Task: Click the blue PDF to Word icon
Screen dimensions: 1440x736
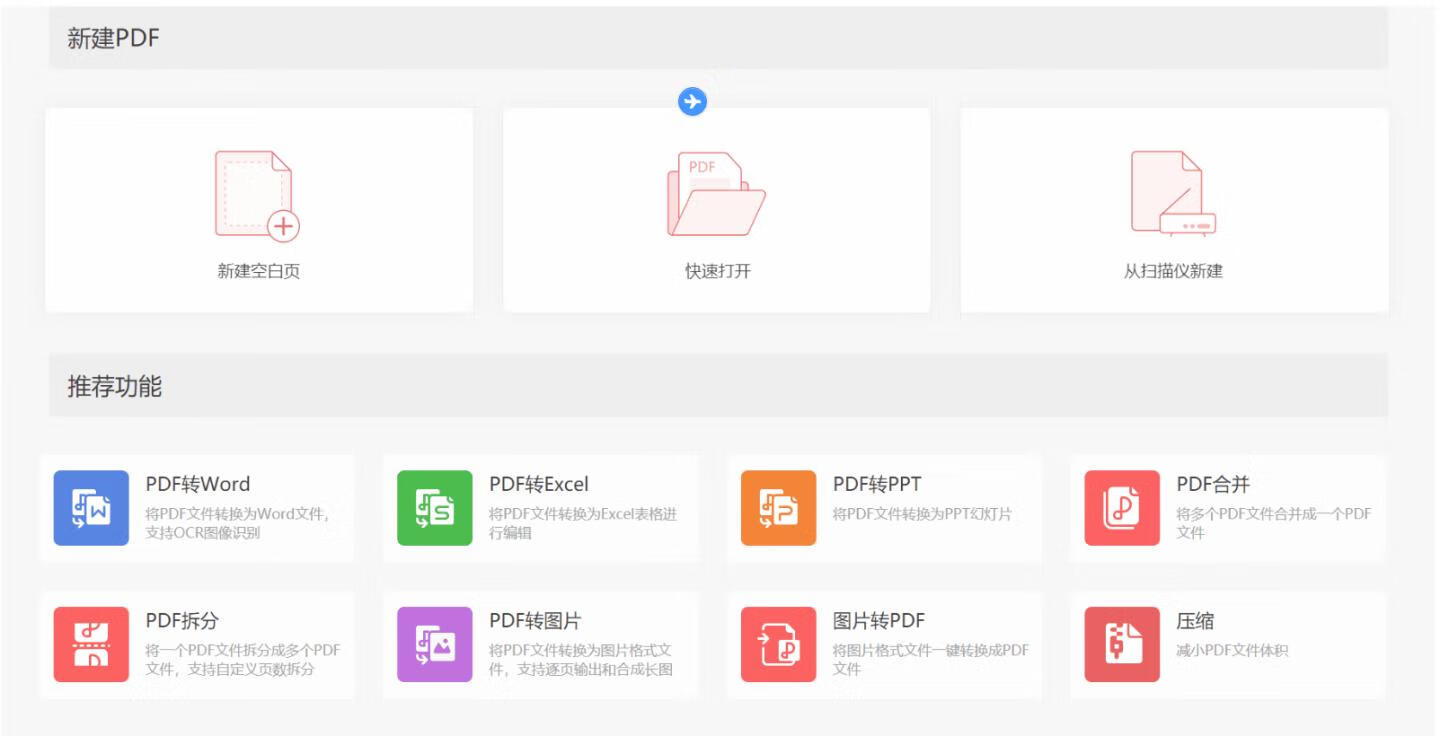Action: click(x=91, y=508)
